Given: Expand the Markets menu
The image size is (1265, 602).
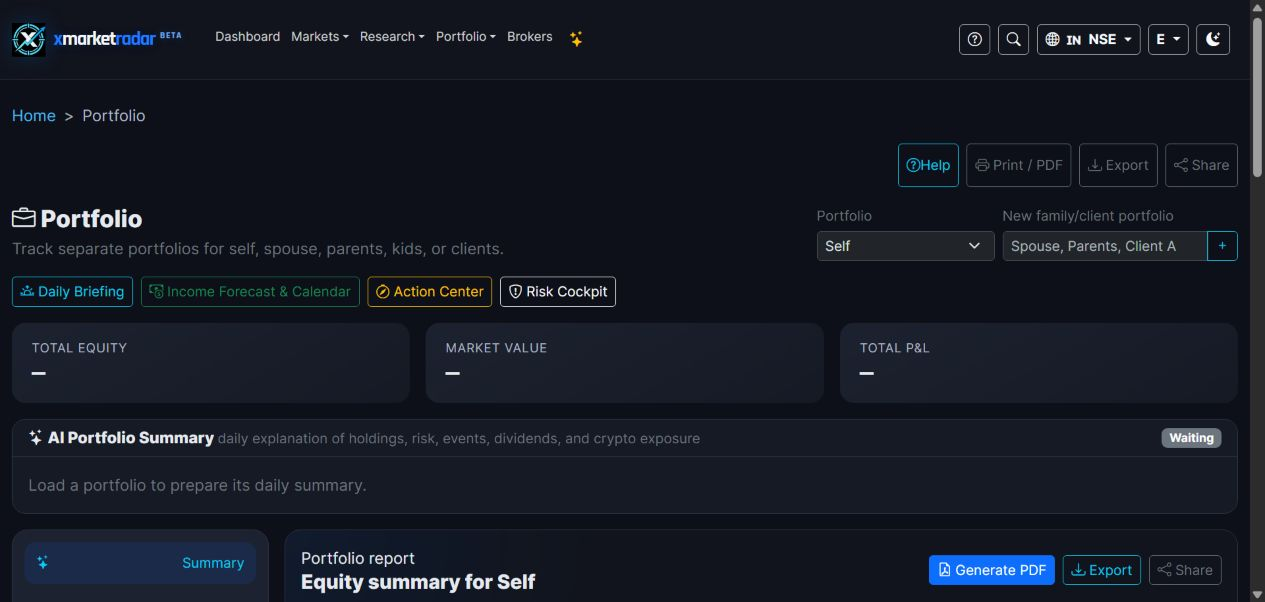Looking at the screenshot, I should pos(320,37).
